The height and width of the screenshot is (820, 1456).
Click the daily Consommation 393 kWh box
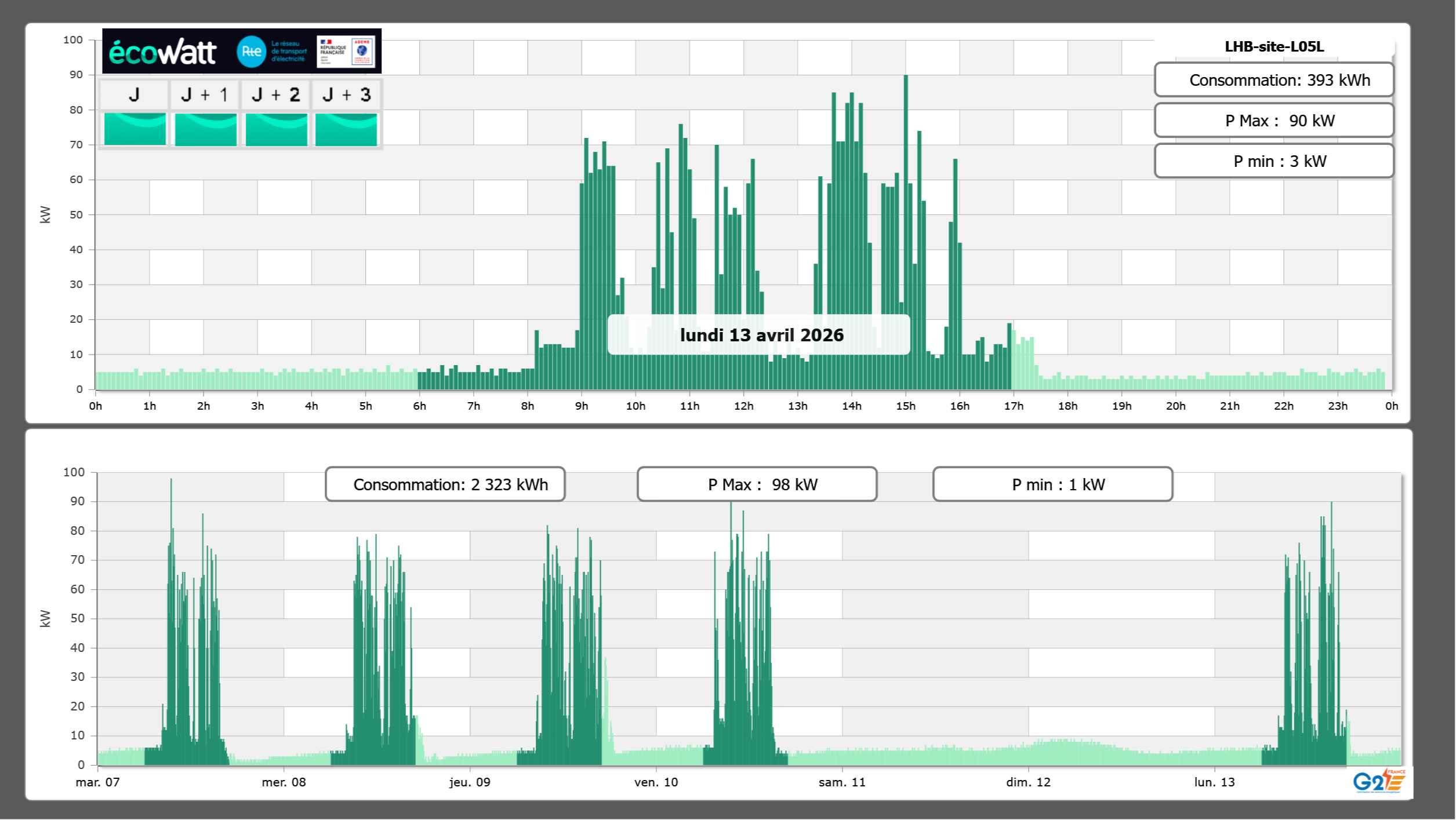pyautogui.click(x=1273, y=80)
